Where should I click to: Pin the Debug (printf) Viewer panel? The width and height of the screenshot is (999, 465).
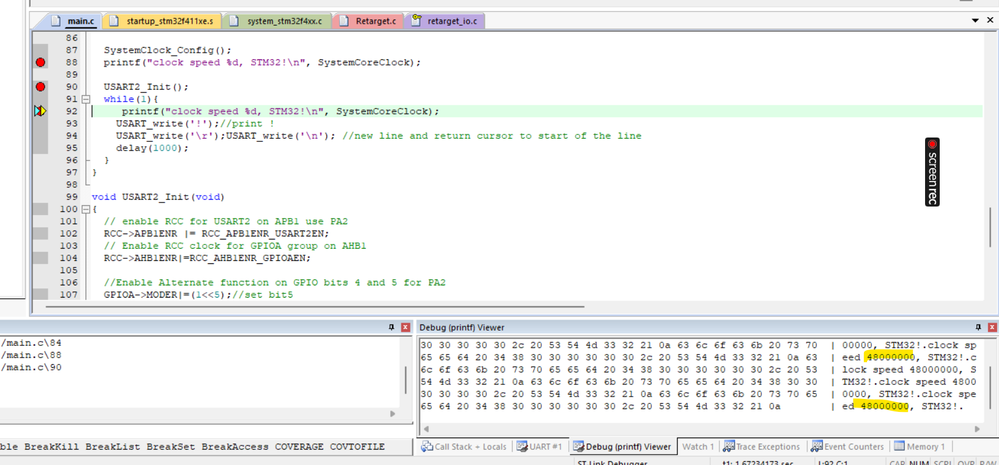click(979, 327)
